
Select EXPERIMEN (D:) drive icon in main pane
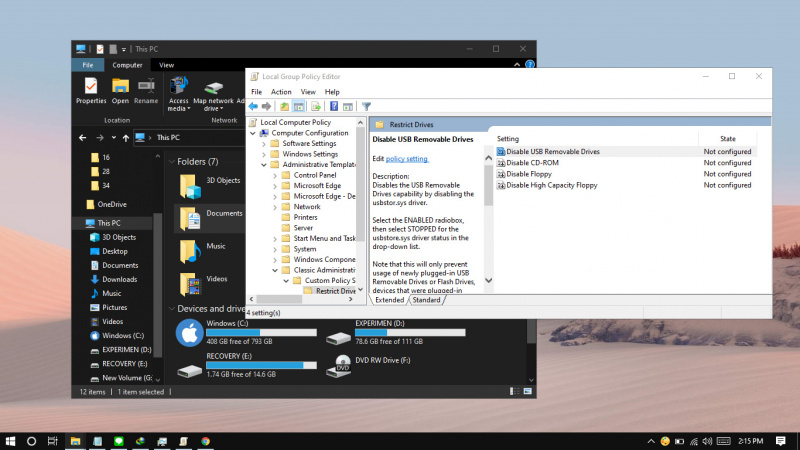coord(338,337)
